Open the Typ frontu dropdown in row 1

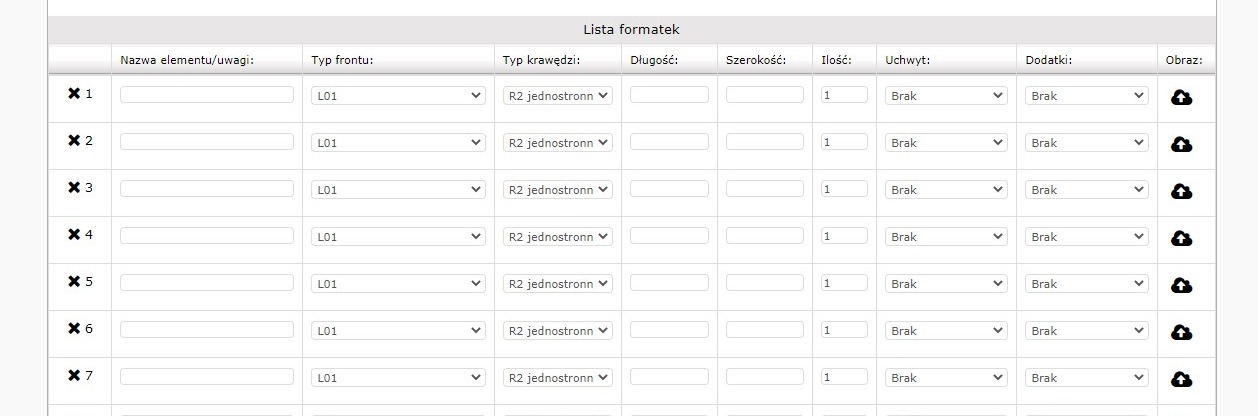tap(398, 96)
